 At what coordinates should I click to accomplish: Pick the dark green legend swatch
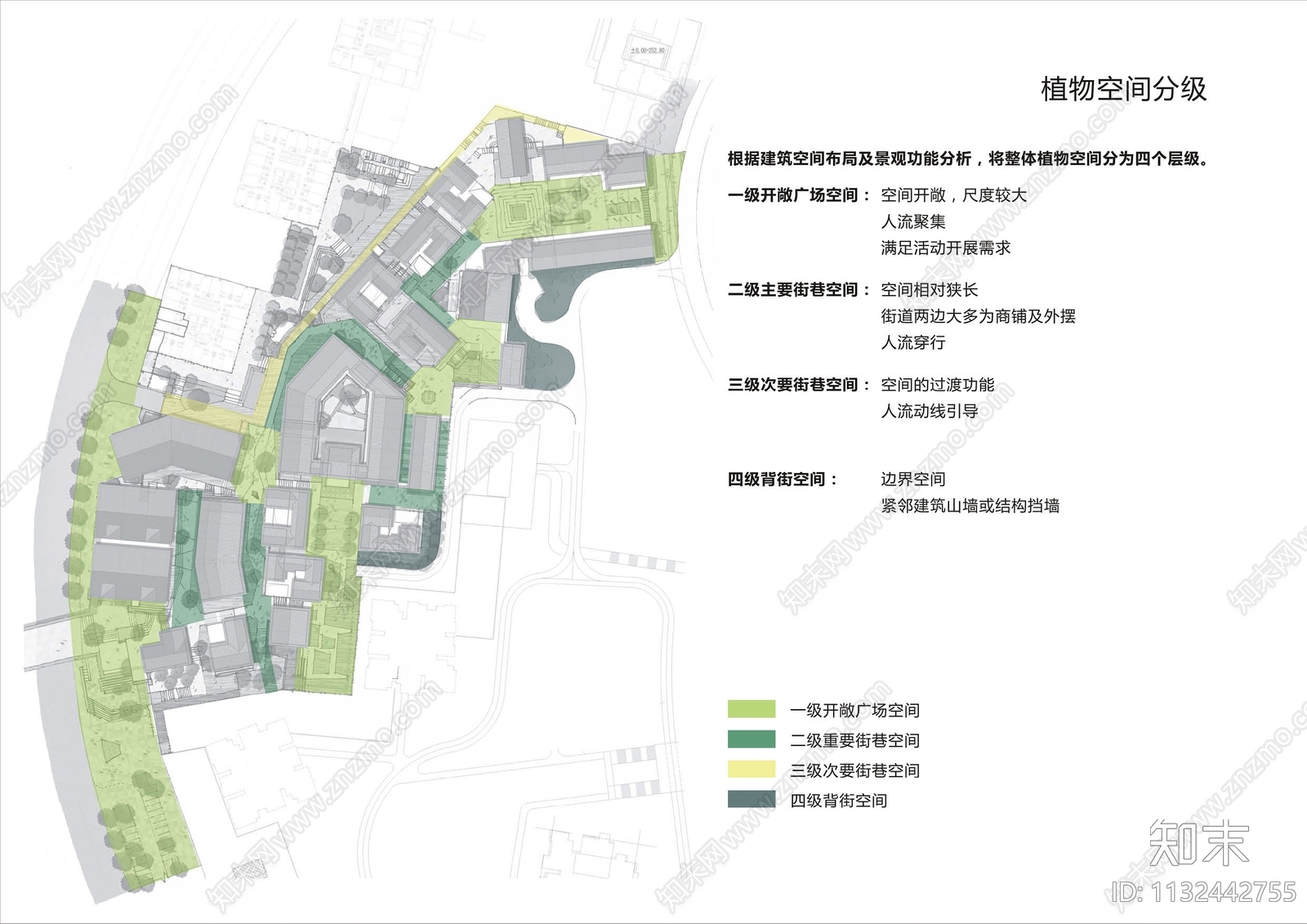click(x=752, y=739)
